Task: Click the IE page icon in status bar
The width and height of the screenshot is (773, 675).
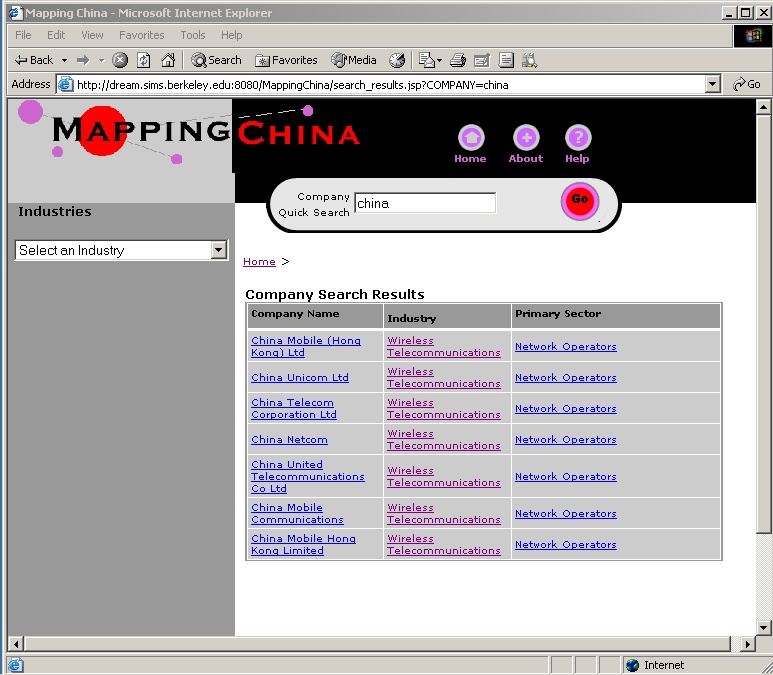Action: 15,665
